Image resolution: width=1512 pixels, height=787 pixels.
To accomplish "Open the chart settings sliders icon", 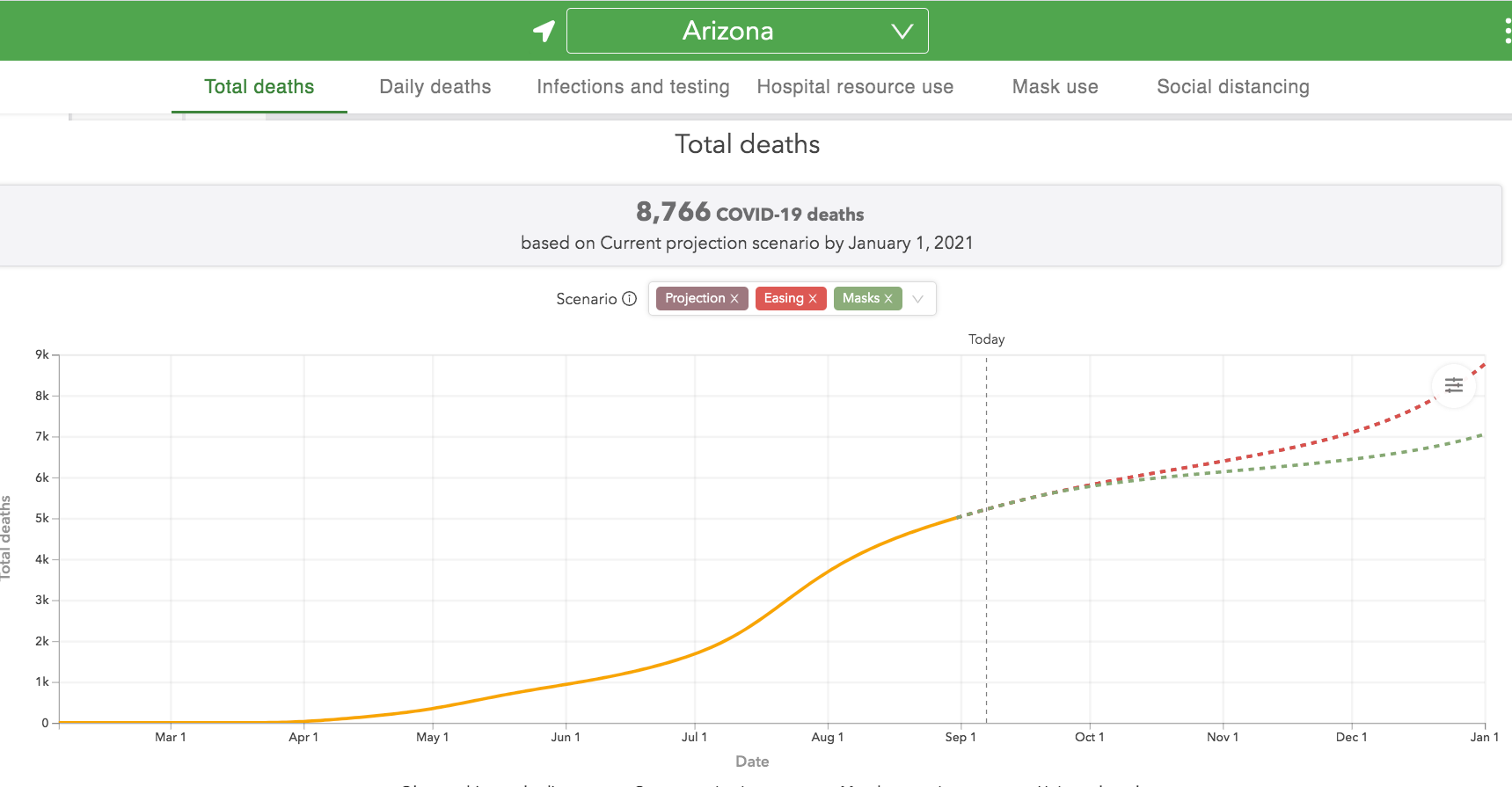I will [x=1453, y=385].
